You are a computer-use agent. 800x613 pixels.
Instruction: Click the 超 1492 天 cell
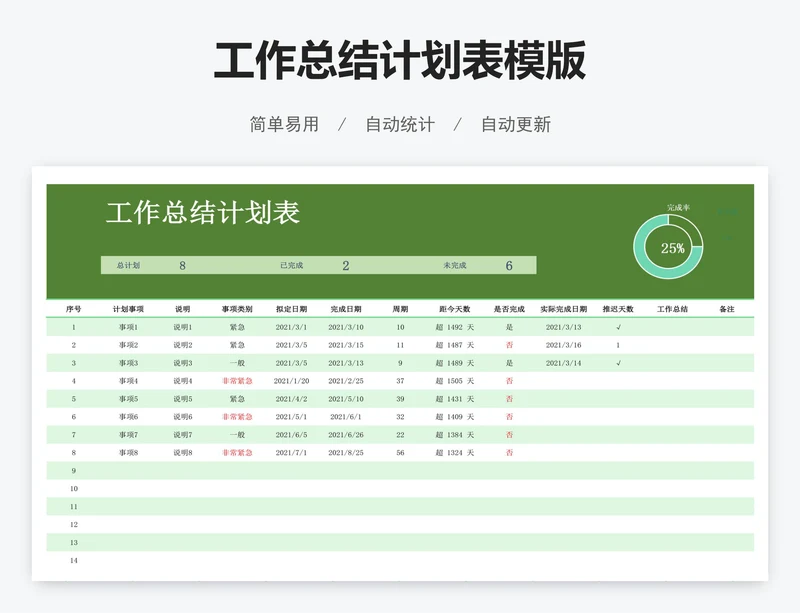coord(455,327)
